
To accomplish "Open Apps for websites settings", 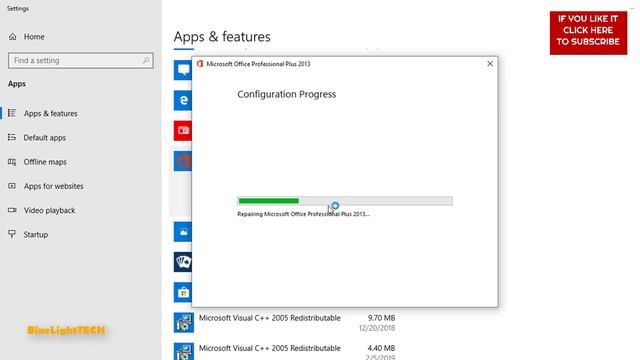I will pyautogui.click(x=53, y=186).
